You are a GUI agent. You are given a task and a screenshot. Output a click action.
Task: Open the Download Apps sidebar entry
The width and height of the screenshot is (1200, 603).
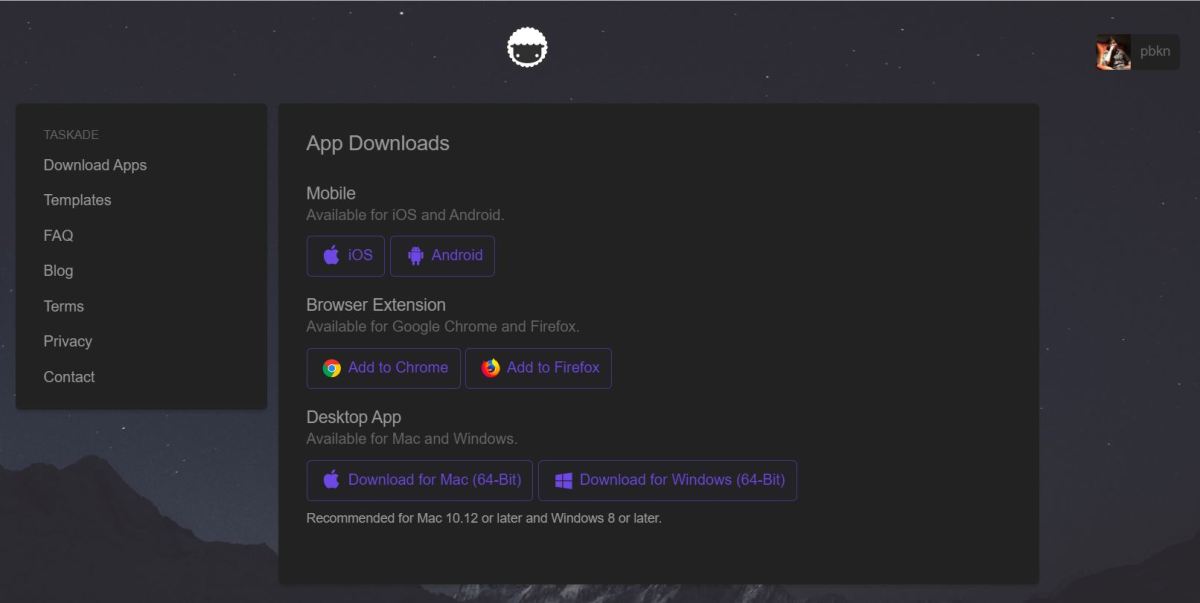[95, 164]
